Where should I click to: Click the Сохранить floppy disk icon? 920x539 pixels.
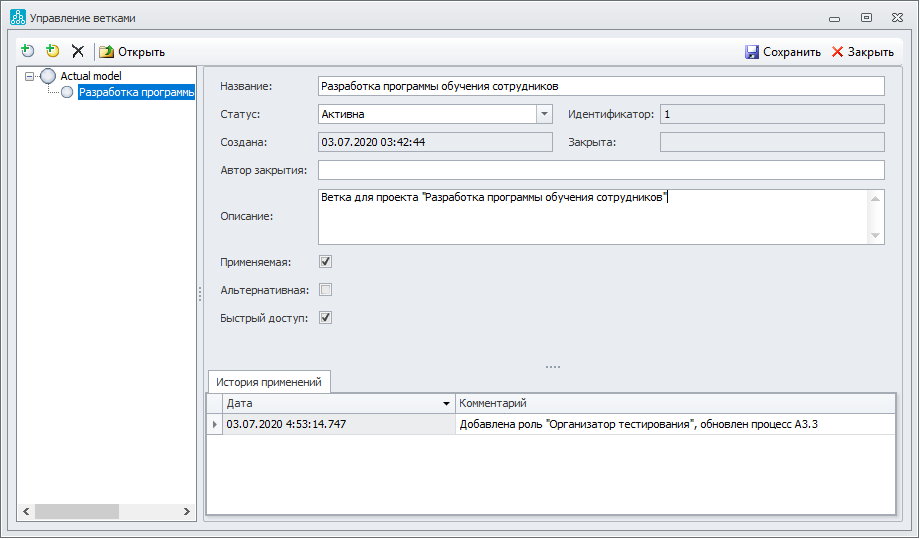point(751,52)
